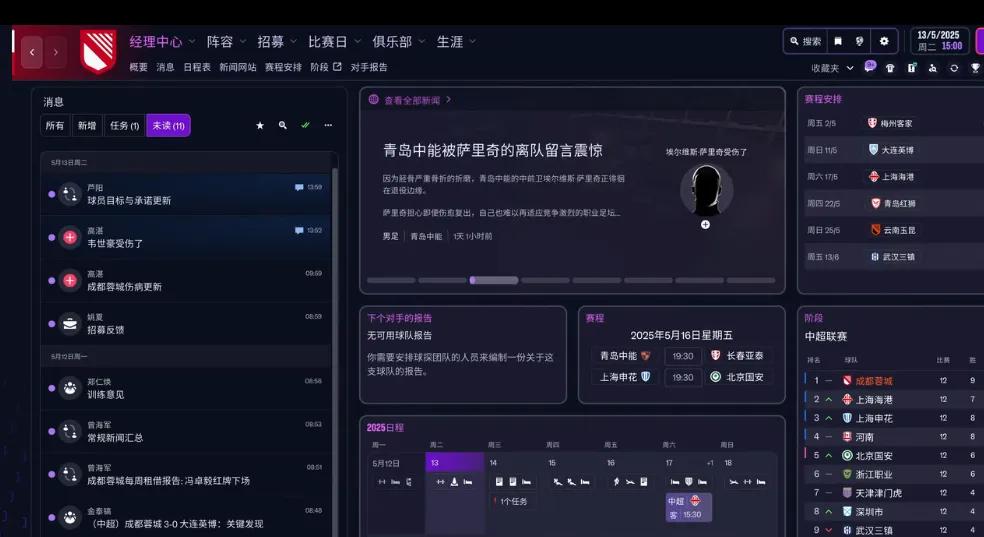Open the date 13/5/2025 calendar button

(x=939, y=41)
